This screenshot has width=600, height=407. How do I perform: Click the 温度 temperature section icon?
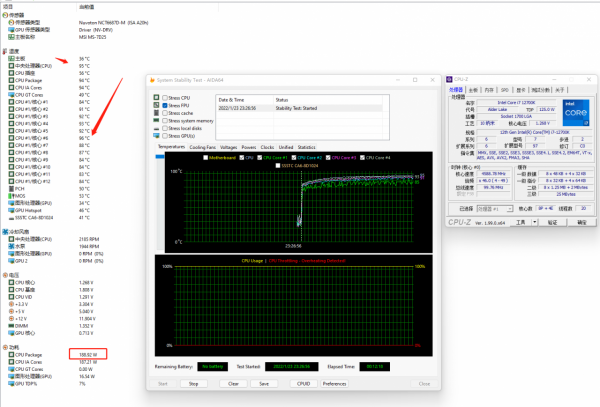[6, 50]
